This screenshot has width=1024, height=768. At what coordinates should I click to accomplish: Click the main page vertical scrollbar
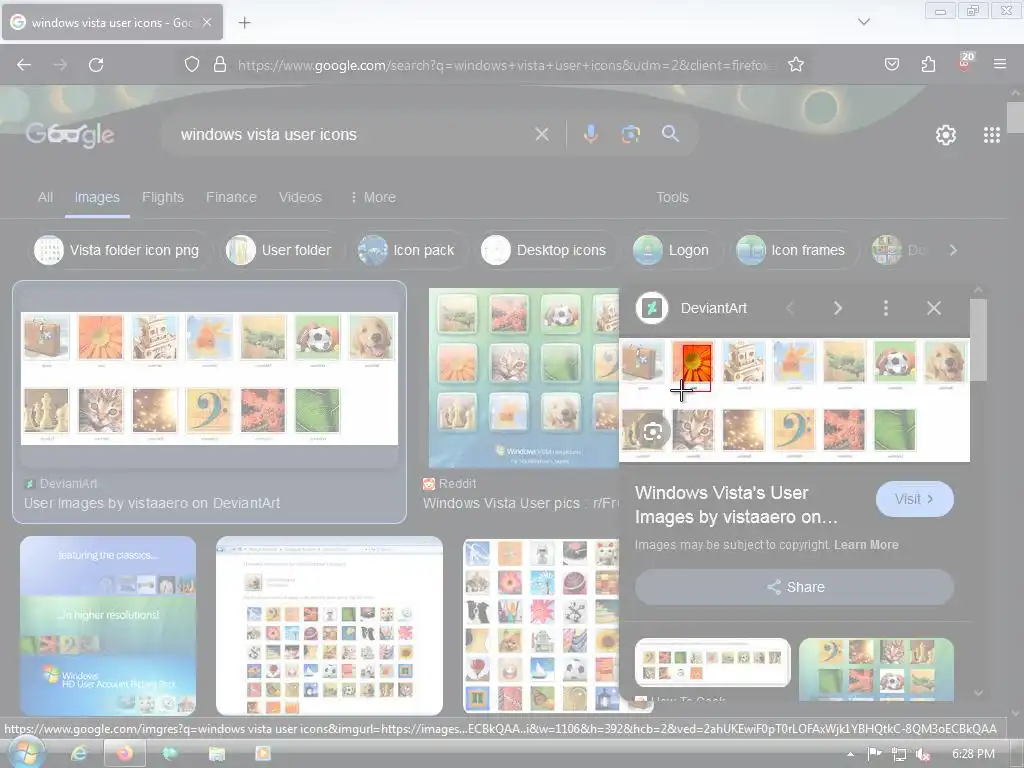(1015, 118)
